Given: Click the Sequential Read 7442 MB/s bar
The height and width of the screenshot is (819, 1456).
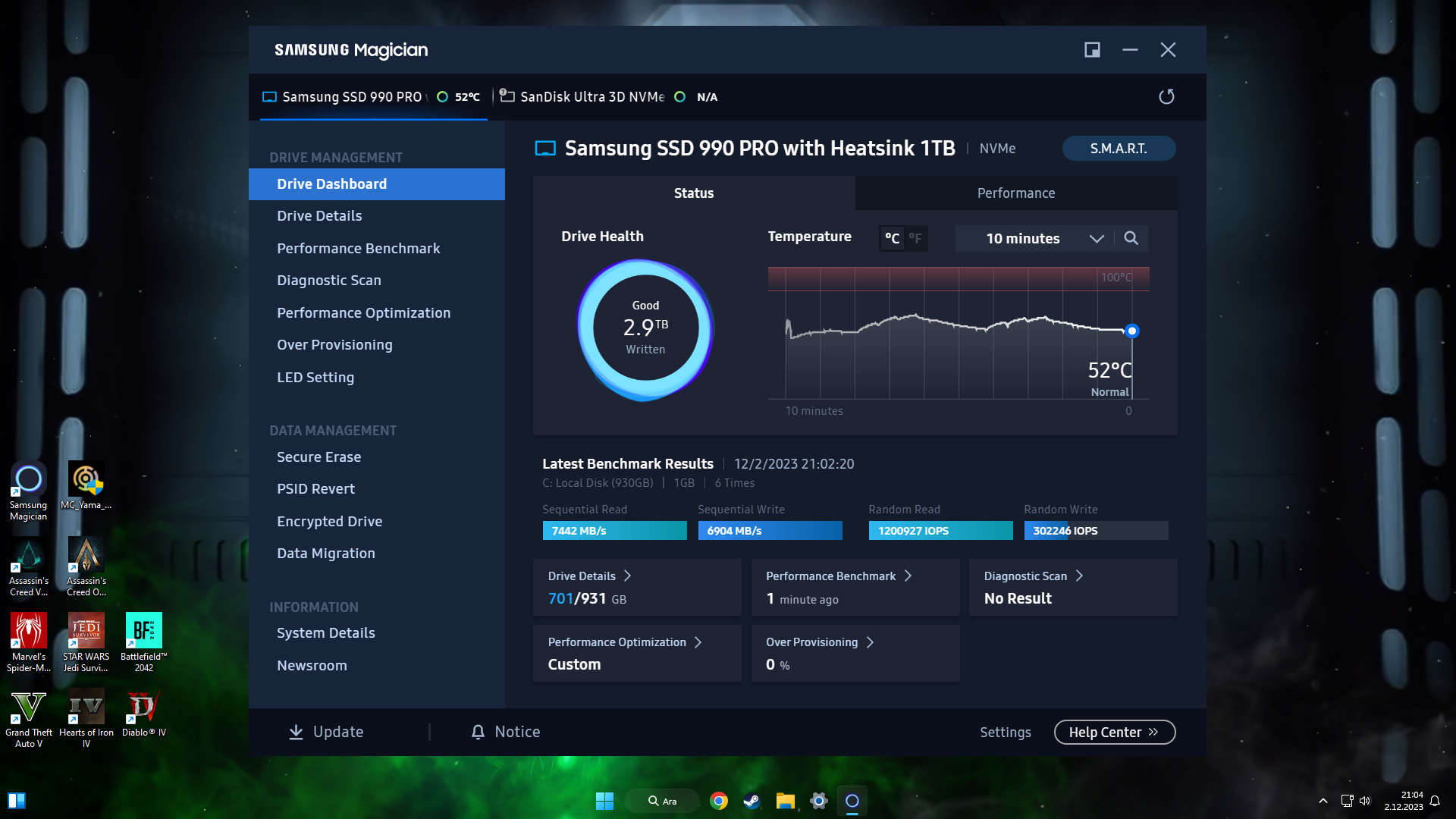Looking at the screenshot, I should [614, 531].
